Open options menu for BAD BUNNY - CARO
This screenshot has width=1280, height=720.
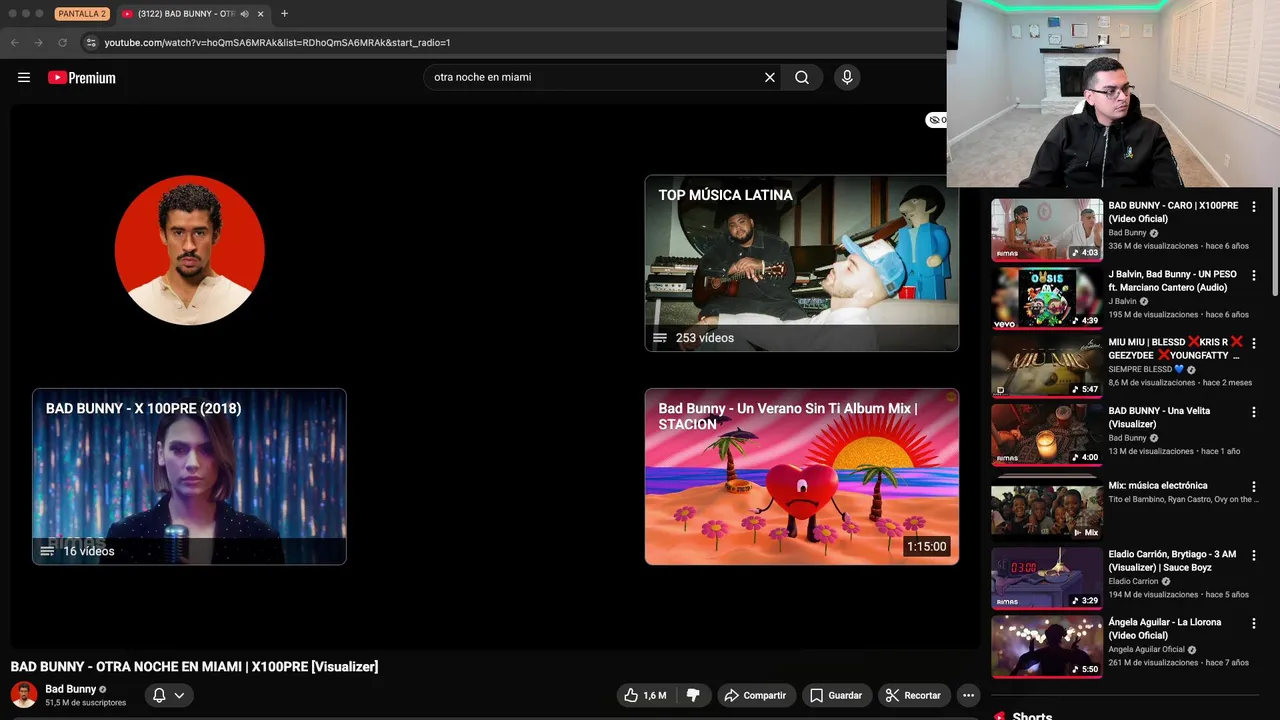pos(1253,207)
